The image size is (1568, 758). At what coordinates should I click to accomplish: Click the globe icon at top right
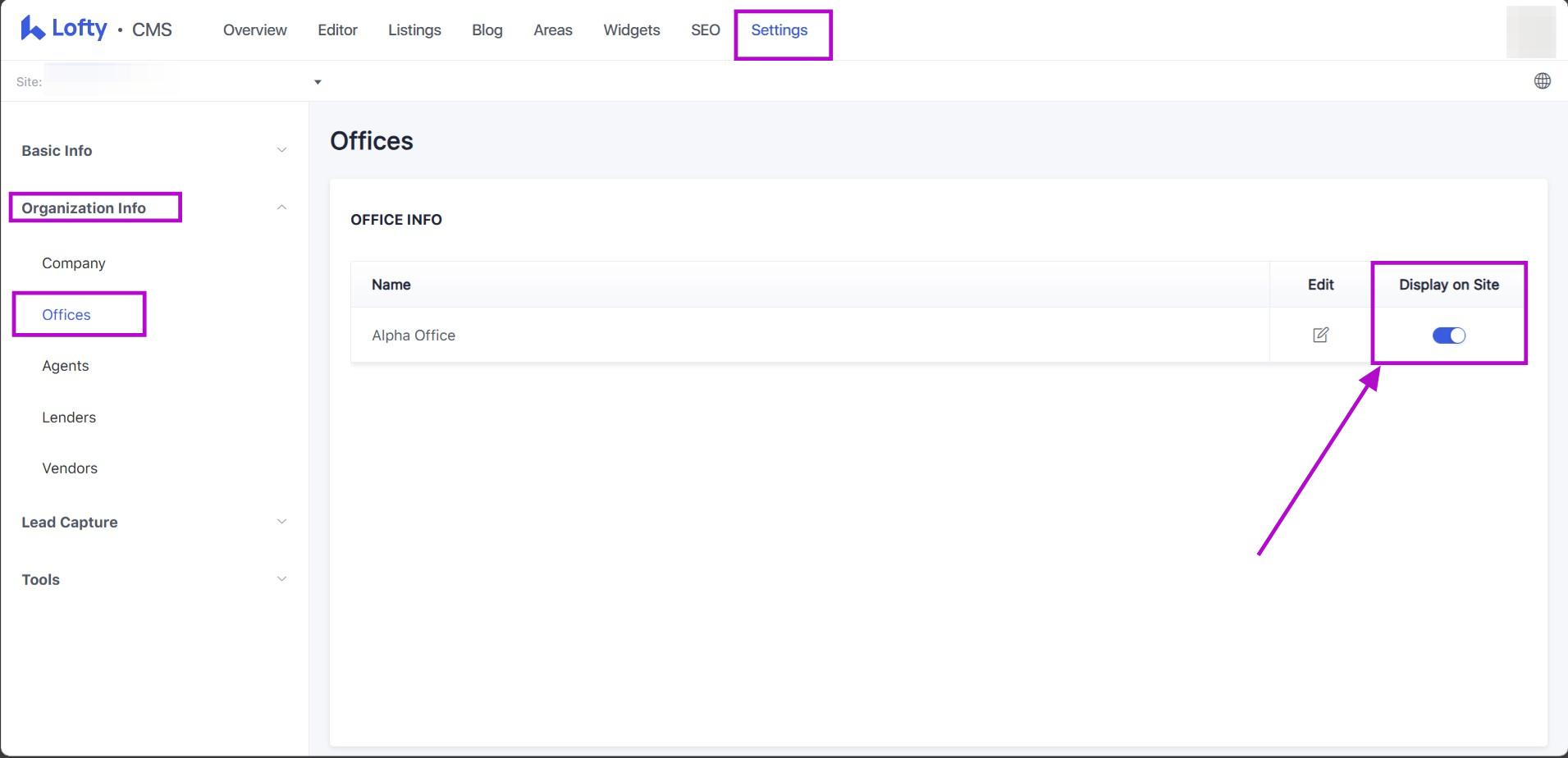coord(1542,81)
